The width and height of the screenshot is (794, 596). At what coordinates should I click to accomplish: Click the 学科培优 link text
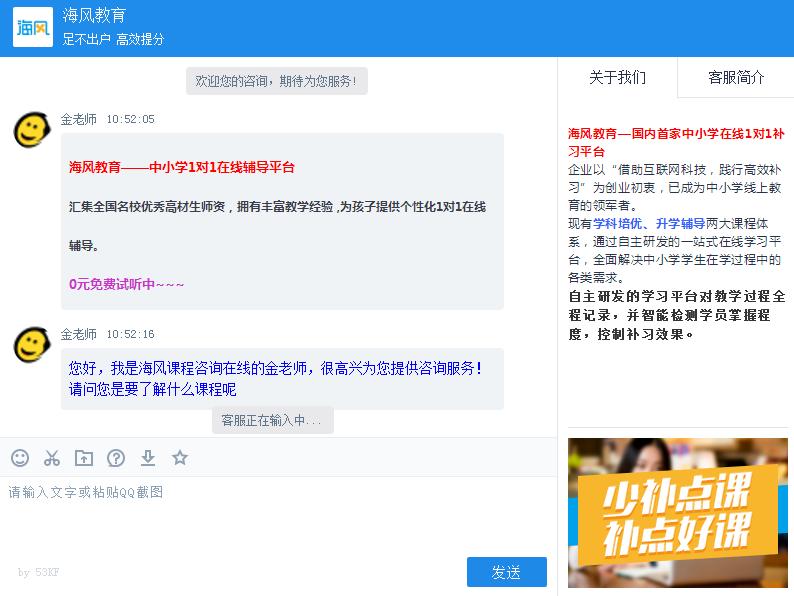click(618, 224)
